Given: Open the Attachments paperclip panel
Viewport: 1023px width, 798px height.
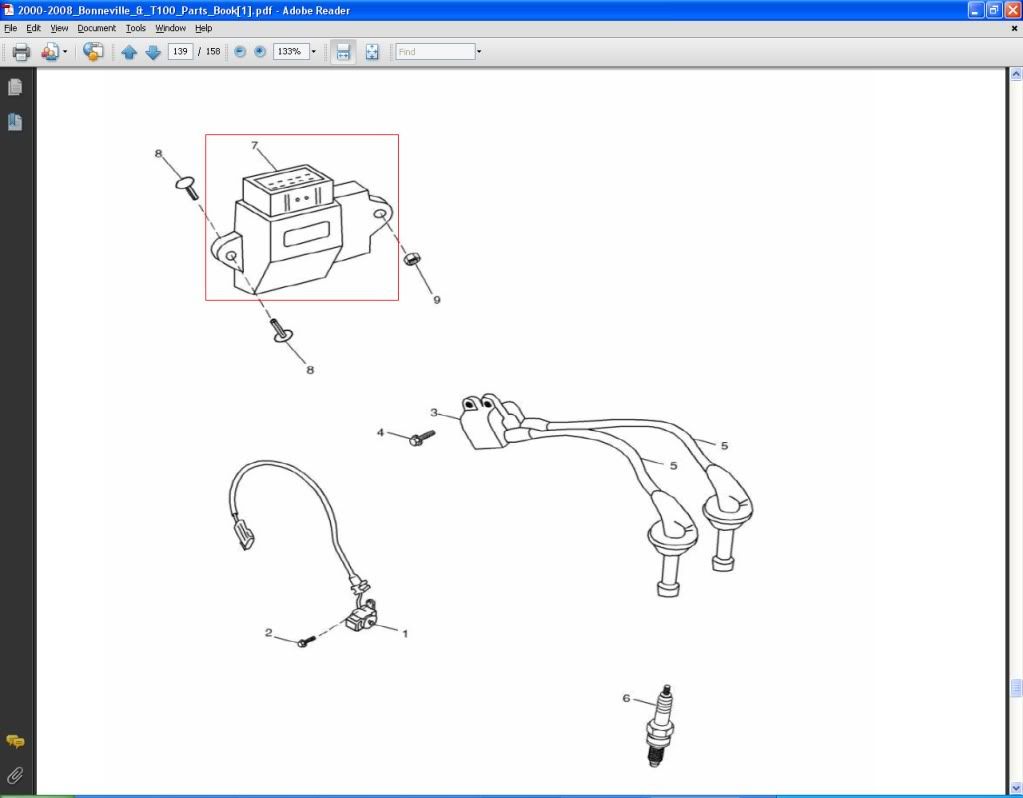Looking at the screenshot, I should (x=15, y=775).
